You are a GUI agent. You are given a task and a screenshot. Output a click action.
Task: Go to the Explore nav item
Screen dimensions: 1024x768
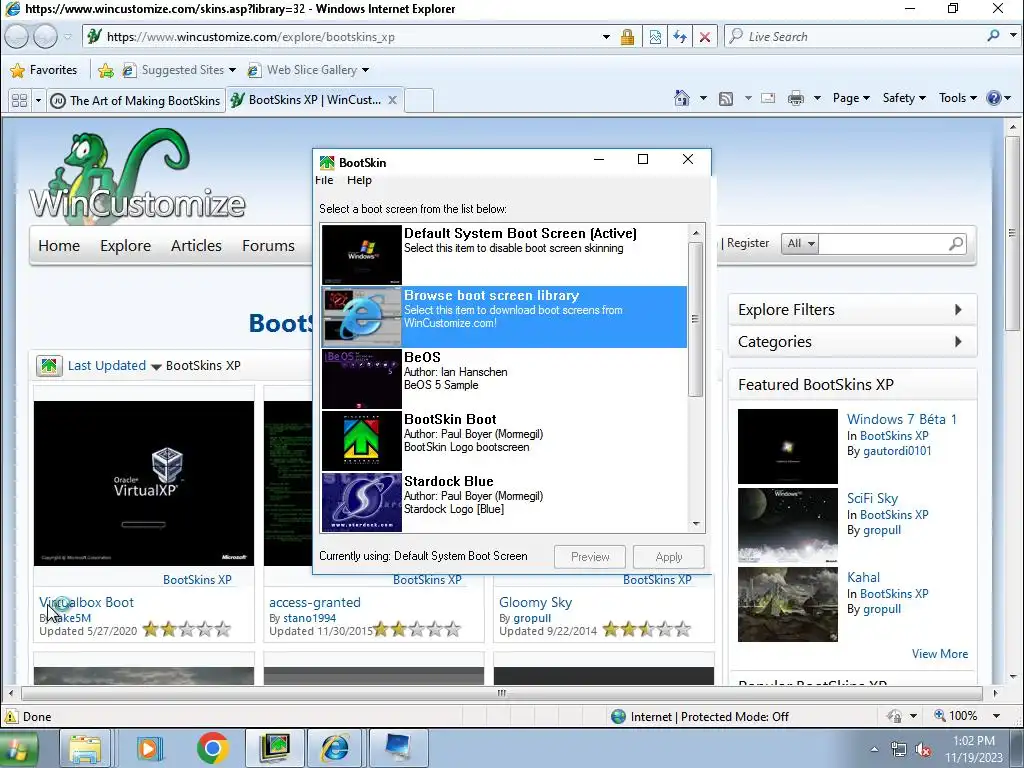[x=125, y=246]
